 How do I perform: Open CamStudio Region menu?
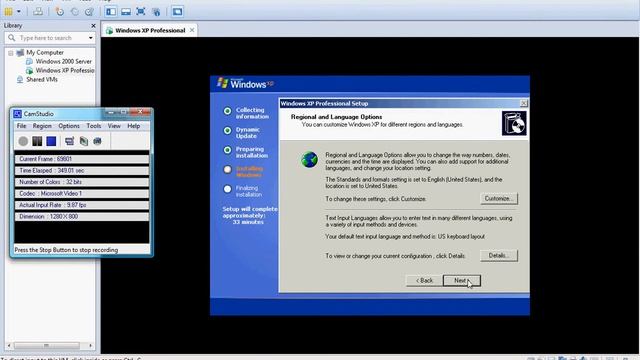(42, 126)
